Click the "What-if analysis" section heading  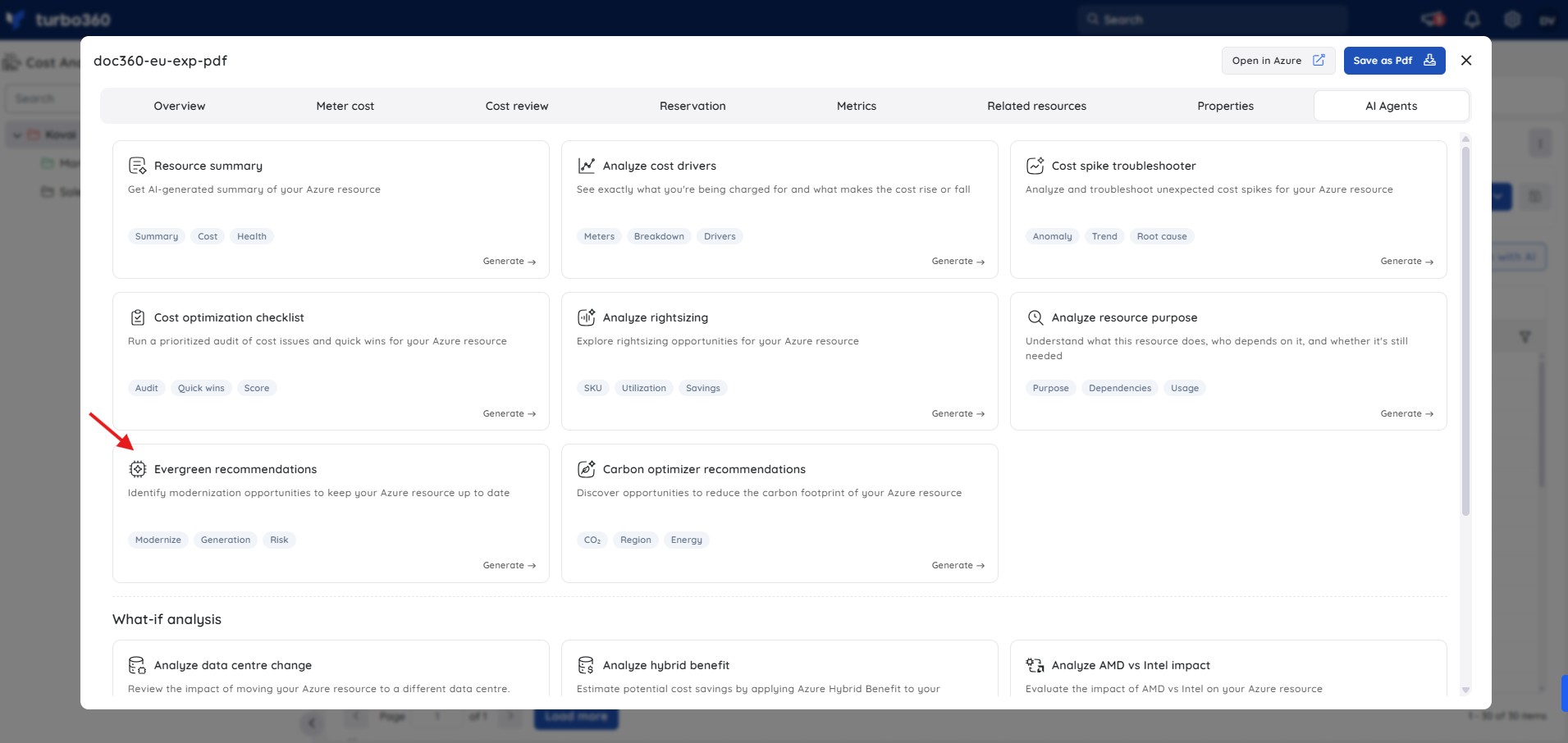[167, 619]
